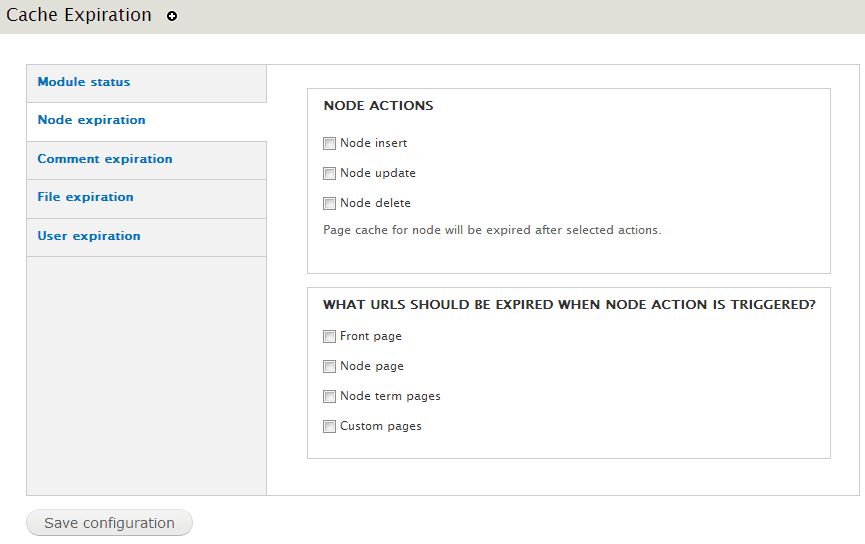The image size is (865, 544).
Task: Click the "Front page" label text
Action: click(371, 336)
